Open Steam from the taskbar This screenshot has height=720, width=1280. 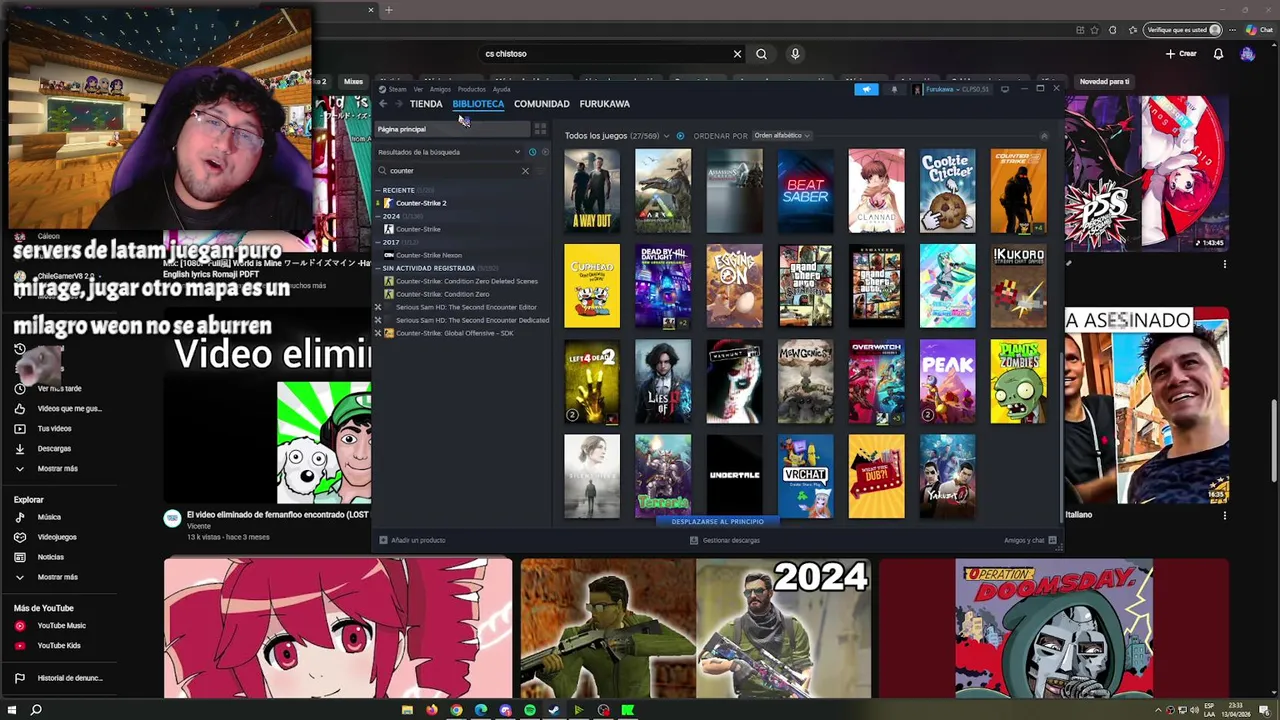(x=554, y=710)
